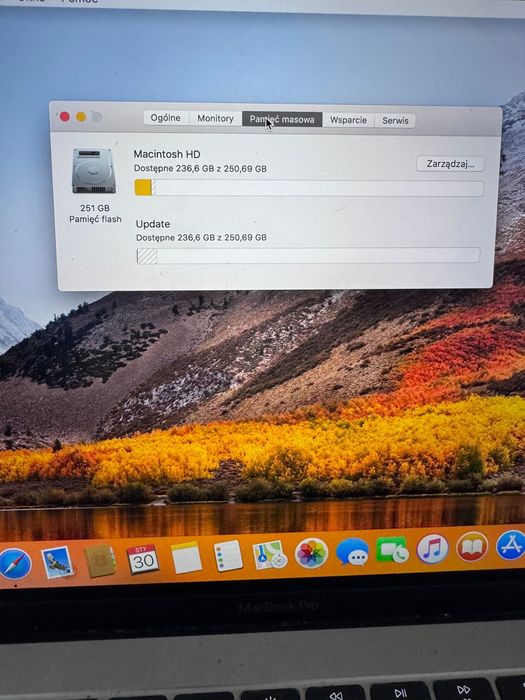
Task: Open Calendar showing 30 in Dock
Action: (x=143, y=558)
